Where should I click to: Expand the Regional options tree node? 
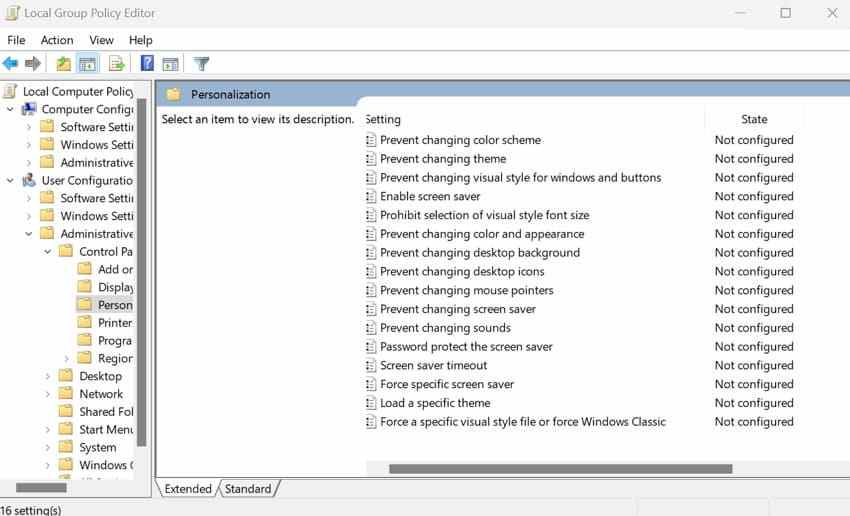(66, 358)
